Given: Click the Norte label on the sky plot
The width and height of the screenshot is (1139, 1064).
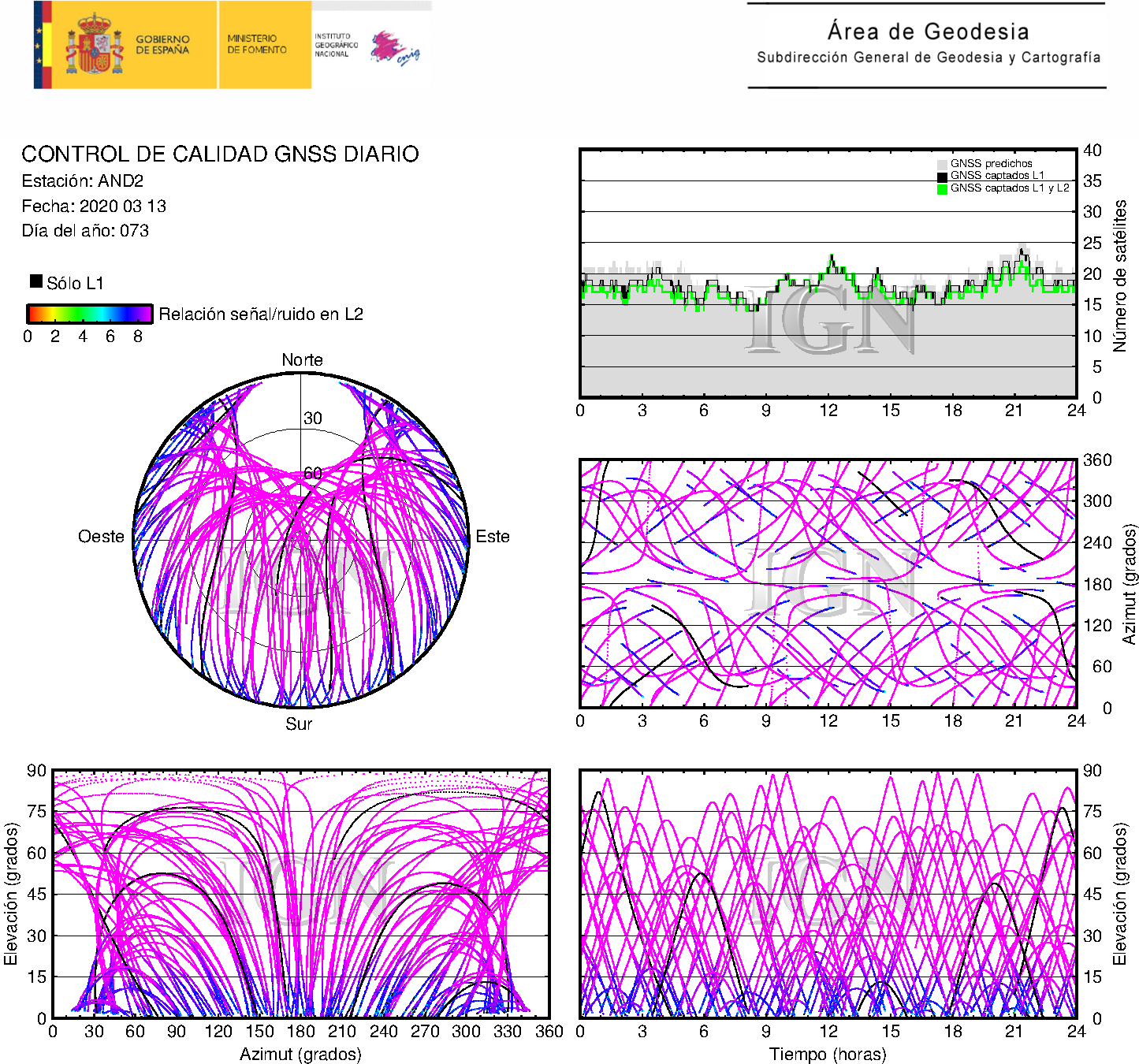Looking at the screenshot, I should click(x=302, y=360).
